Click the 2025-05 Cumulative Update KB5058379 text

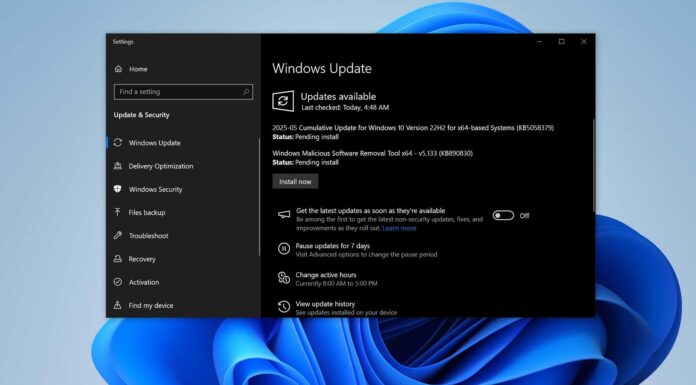(413, 128)
